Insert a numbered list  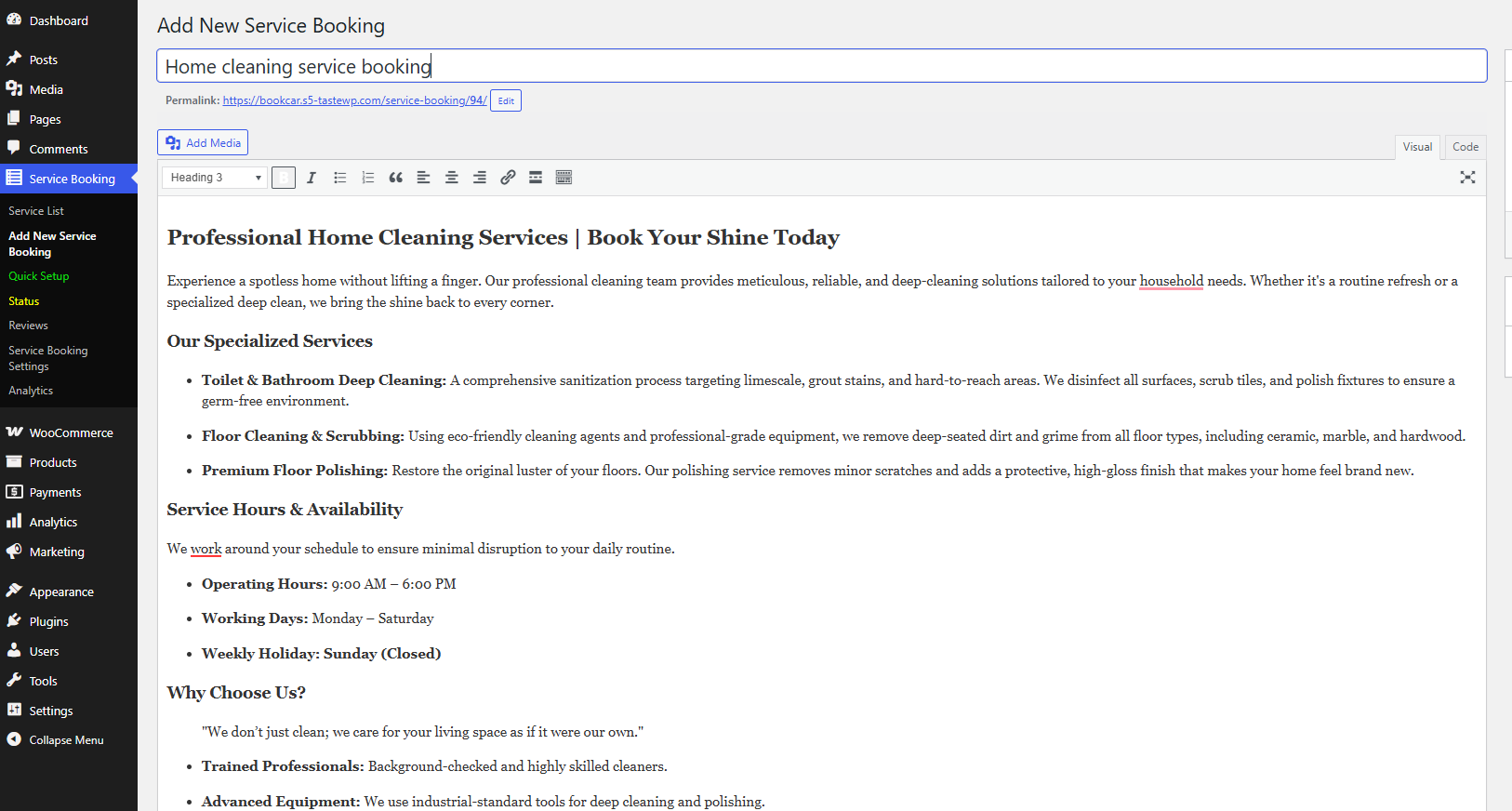[368, 178]
